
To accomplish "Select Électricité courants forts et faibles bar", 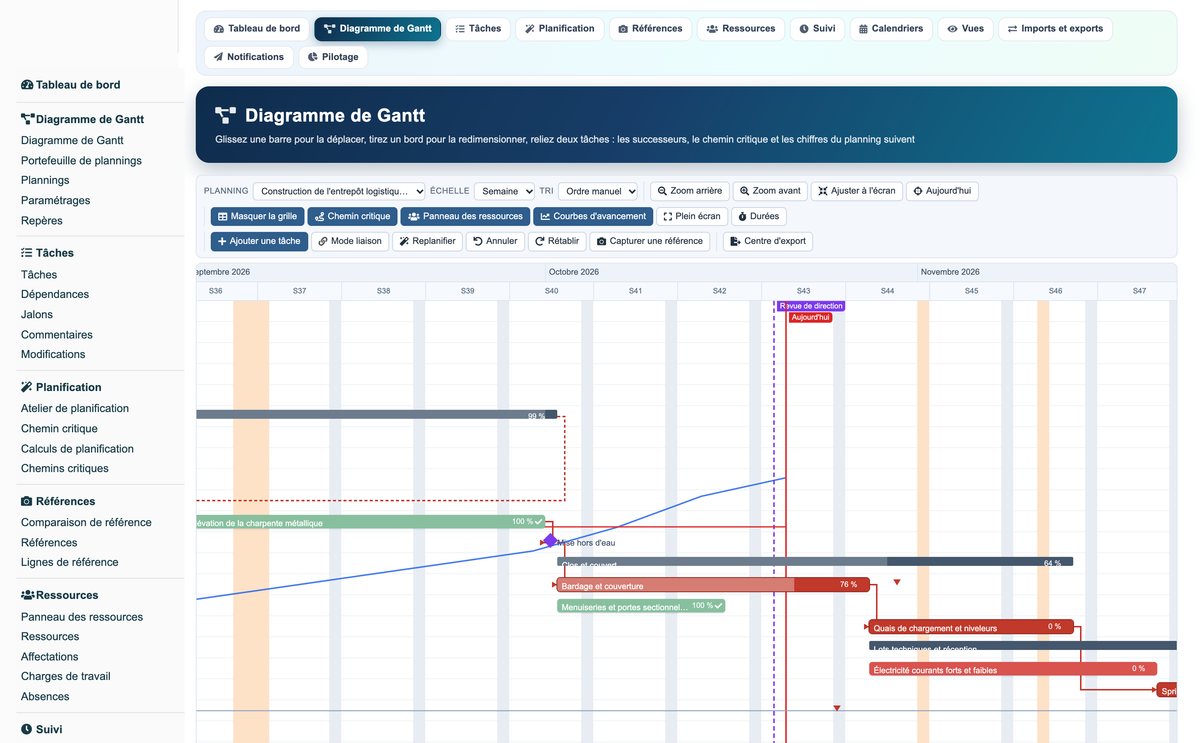I will [1013, 669].
